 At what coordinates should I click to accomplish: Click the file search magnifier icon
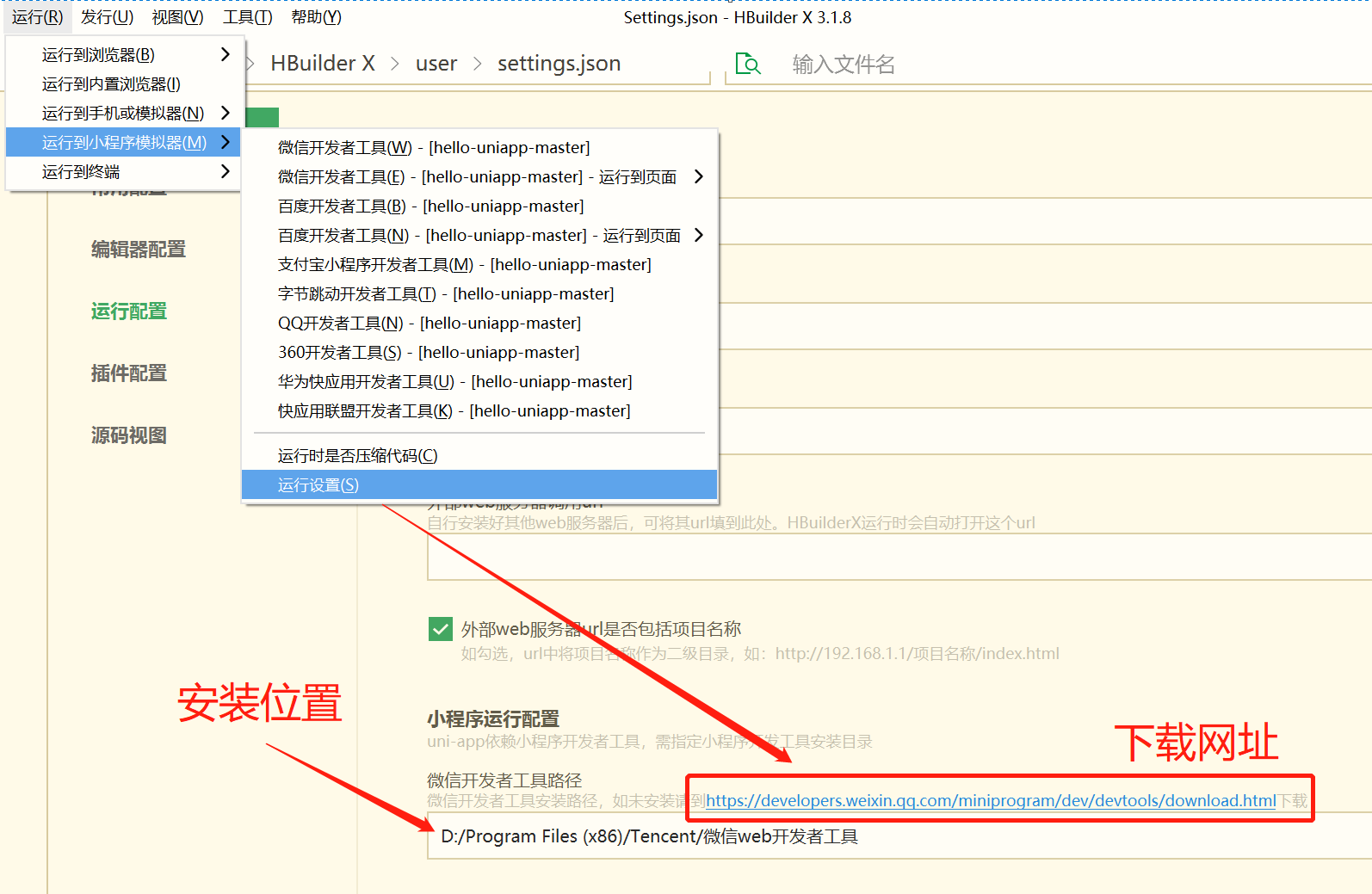[x=747, y=64]
